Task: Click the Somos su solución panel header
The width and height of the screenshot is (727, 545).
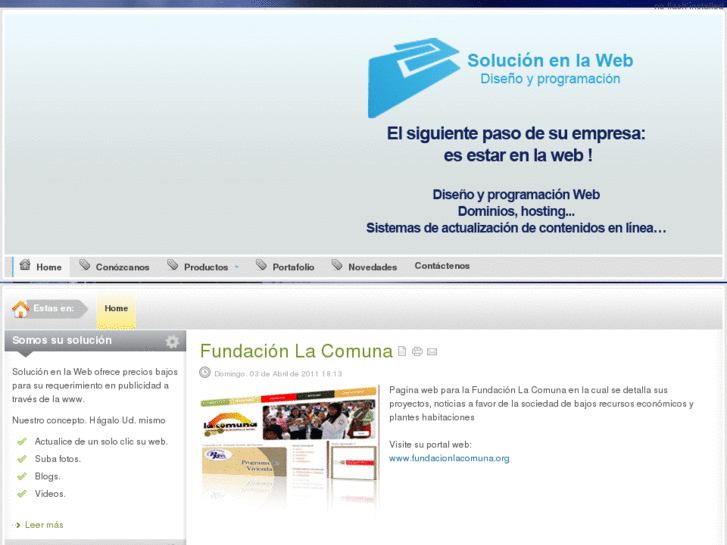Action: pos(95,340)
